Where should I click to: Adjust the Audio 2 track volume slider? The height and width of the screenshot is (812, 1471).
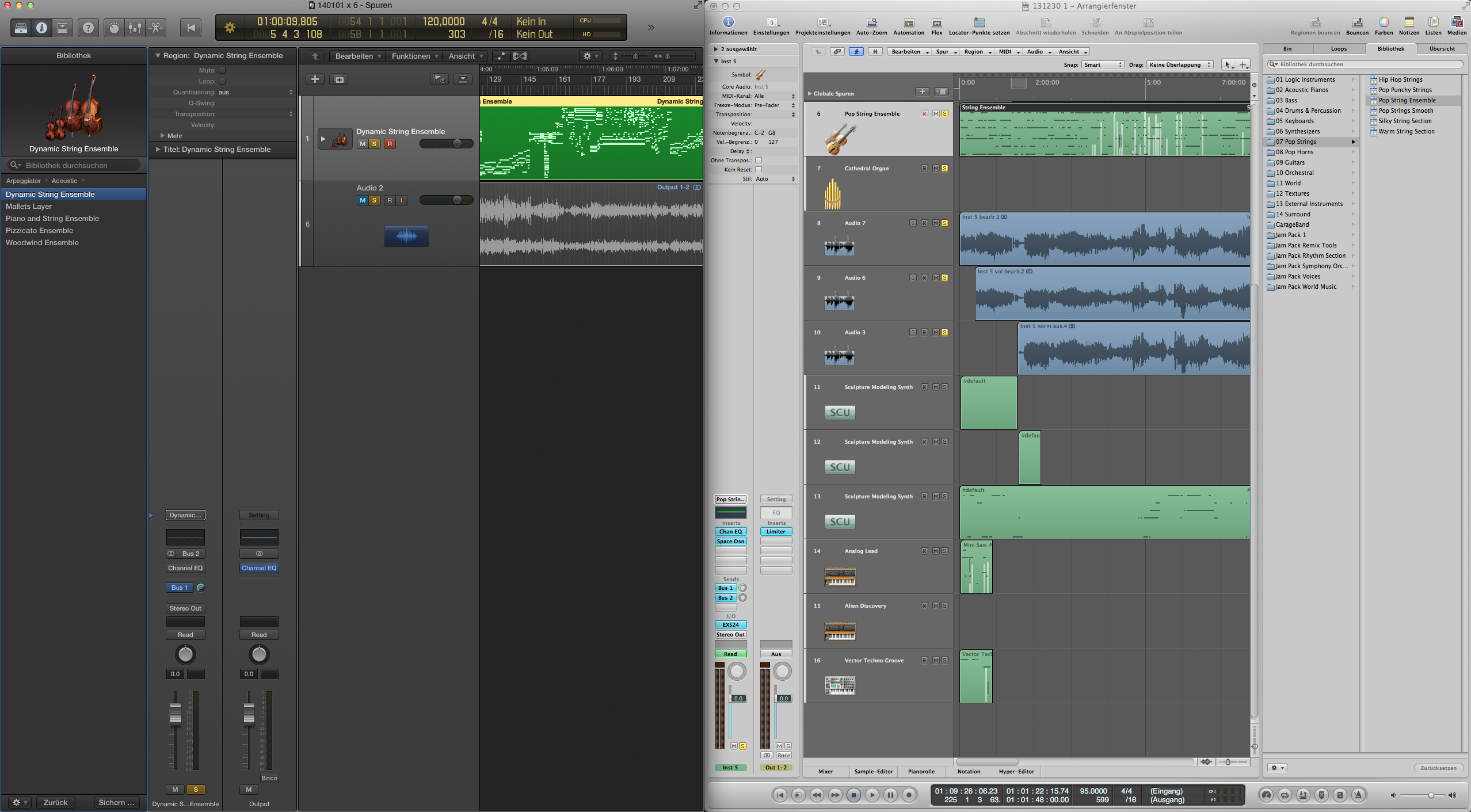tap(447, 200)
